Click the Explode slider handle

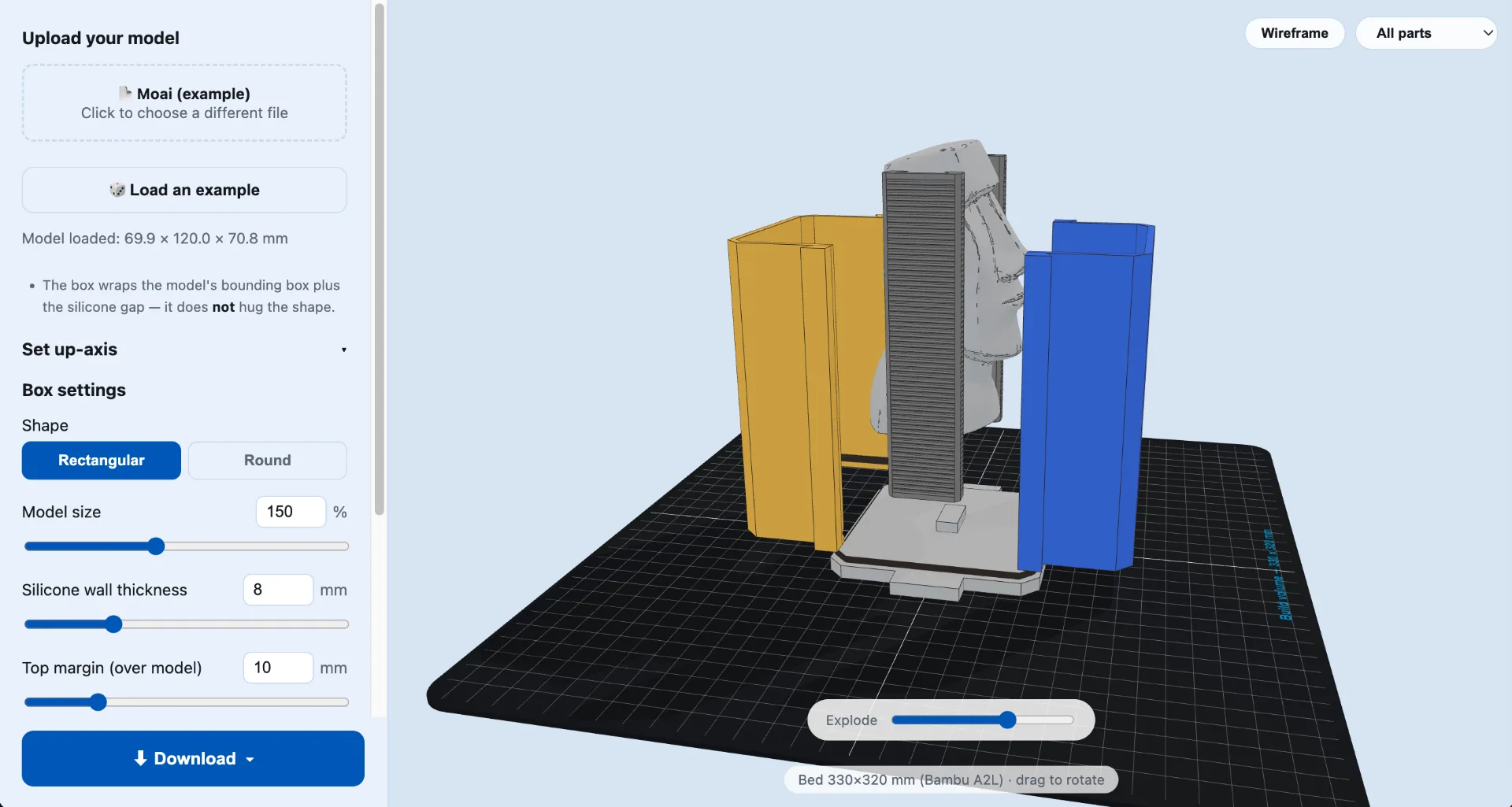(x=1007, y=720)
